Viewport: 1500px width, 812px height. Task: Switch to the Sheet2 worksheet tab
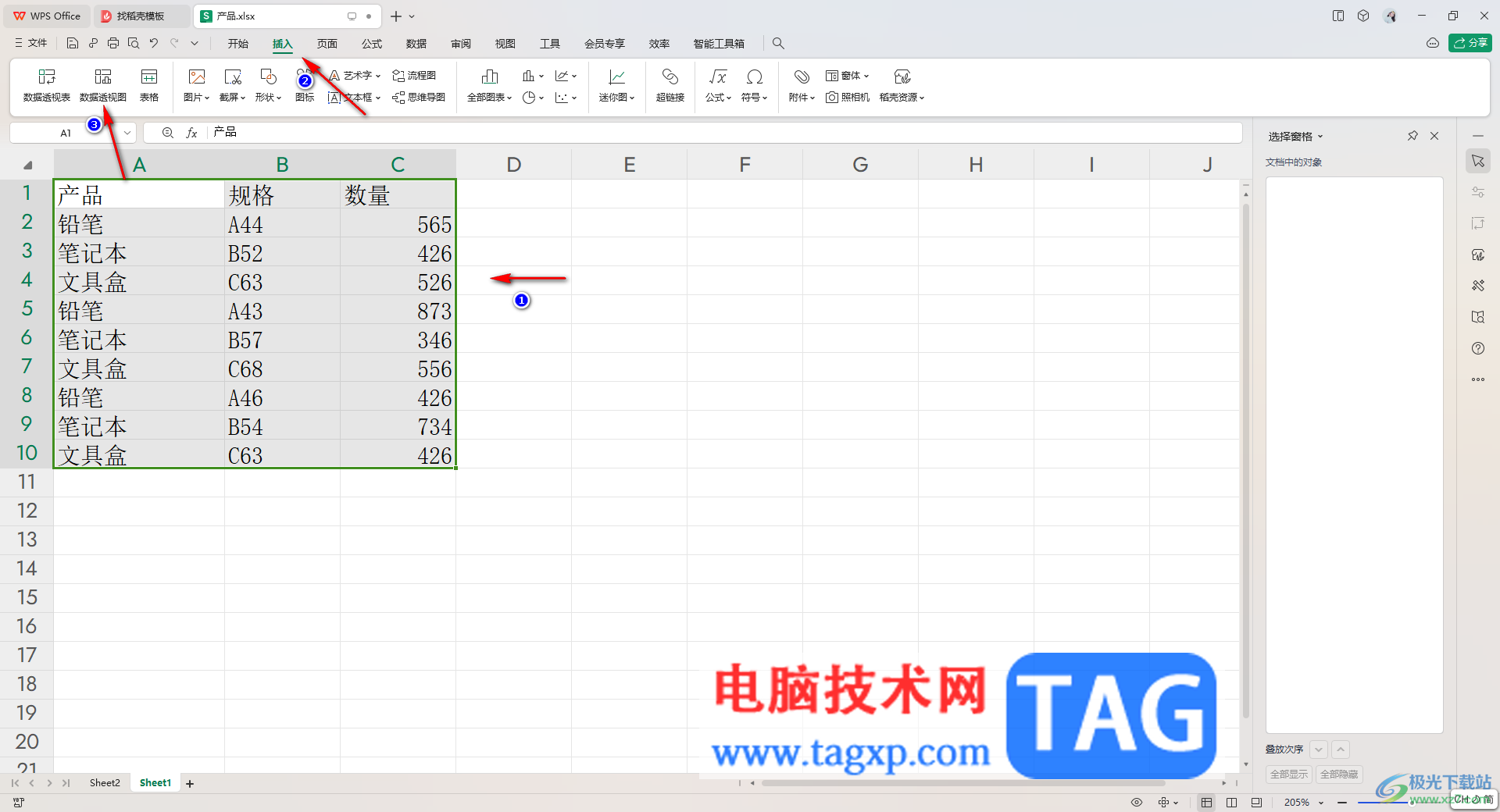coord(105,783)
